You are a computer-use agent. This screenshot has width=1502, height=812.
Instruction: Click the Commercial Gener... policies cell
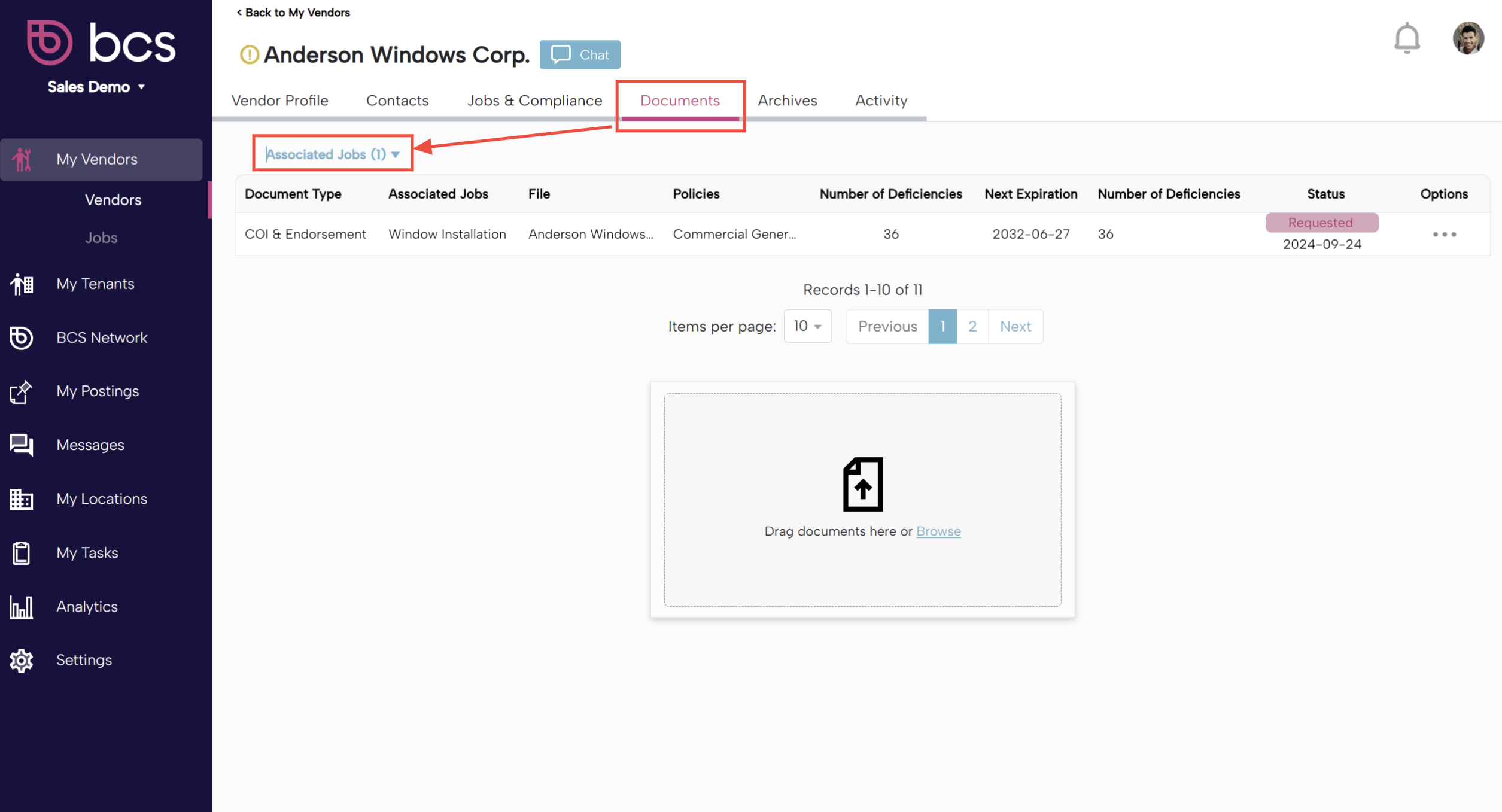734,234
